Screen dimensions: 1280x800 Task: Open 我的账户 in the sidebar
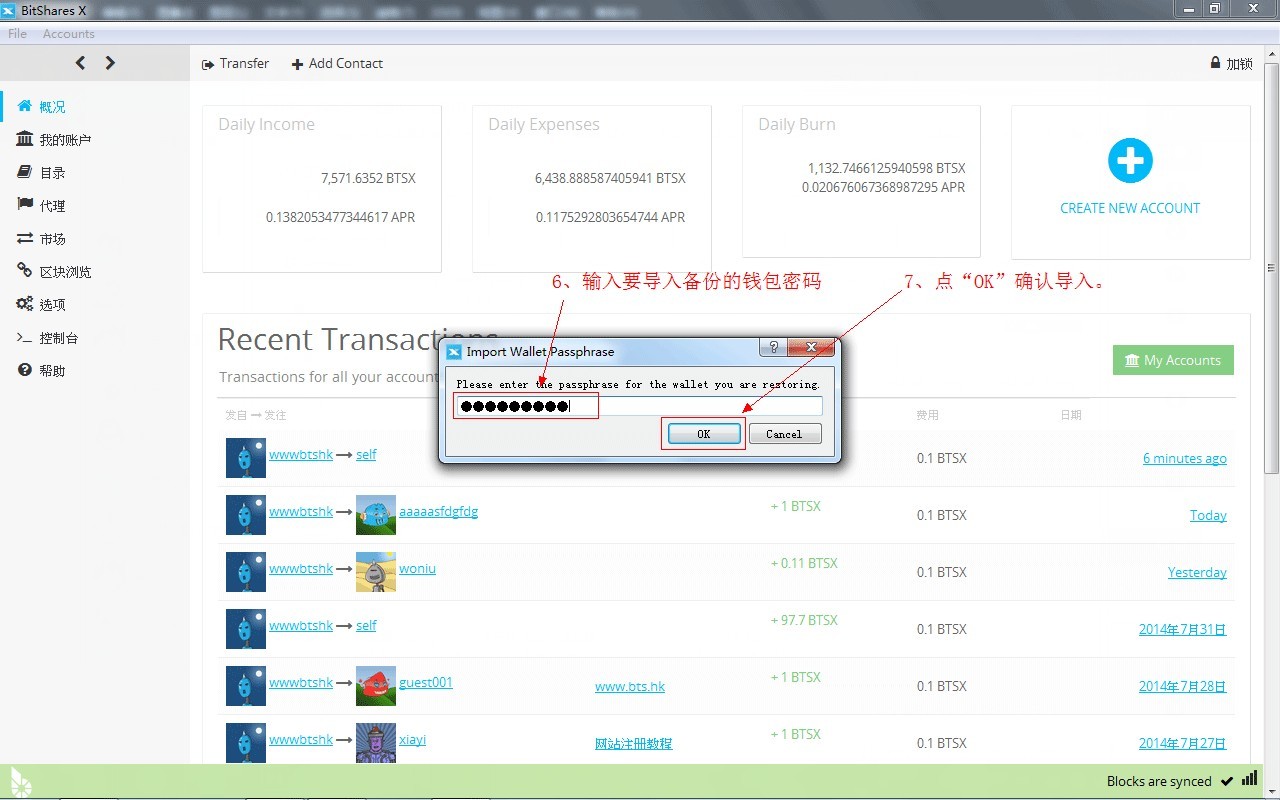click(x=54, y=139)
